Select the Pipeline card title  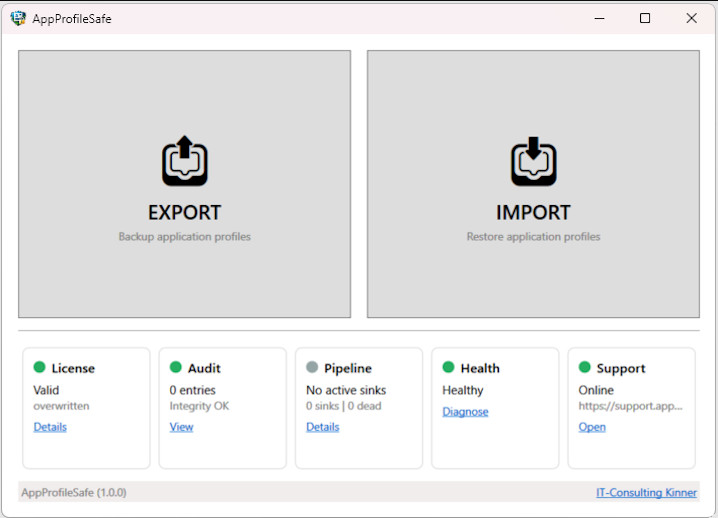[x=347, y=369]
